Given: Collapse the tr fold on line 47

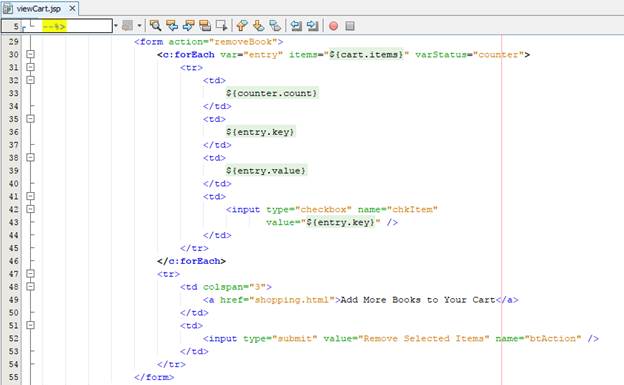Looking at the screenshot, I should 30,274.
